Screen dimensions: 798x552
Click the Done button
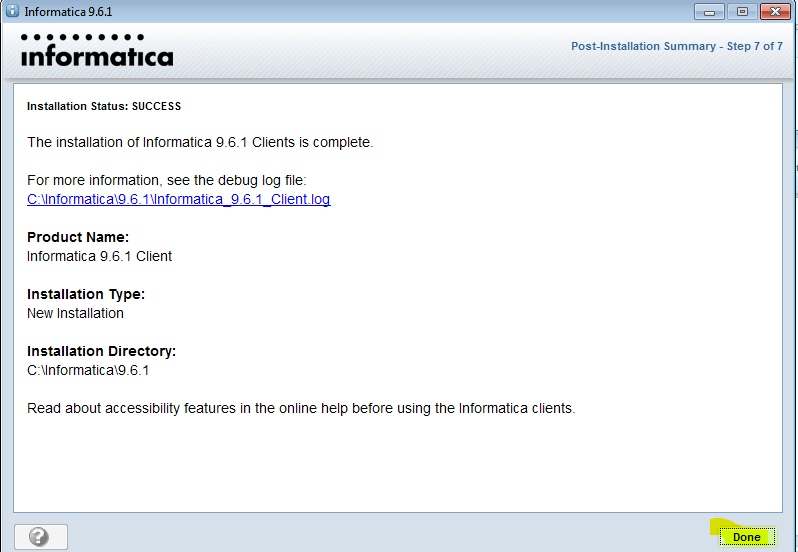tap(747, 537)
